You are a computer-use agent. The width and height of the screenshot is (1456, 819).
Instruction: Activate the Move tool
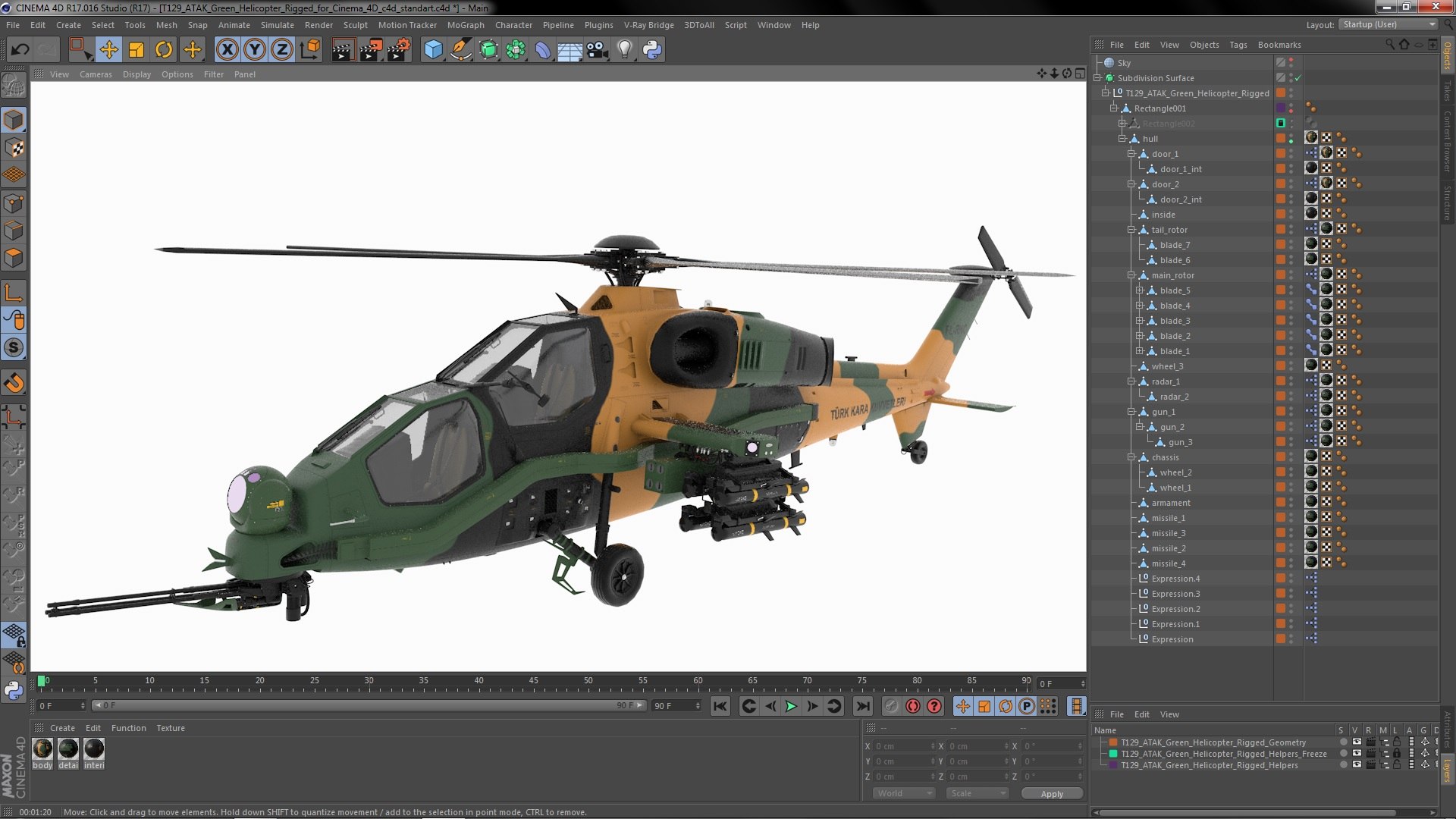tap(108, 50)
